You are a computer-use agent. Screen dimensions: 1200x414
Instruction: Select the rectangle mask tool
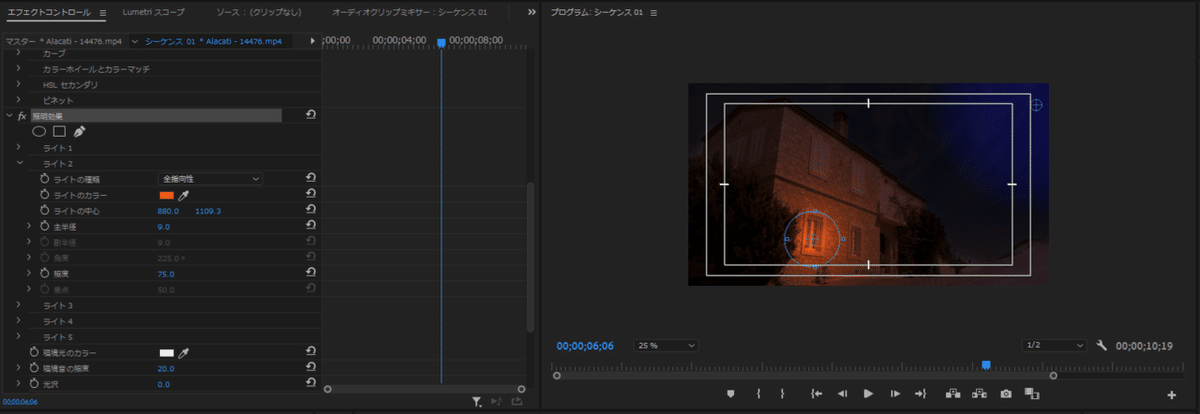pos(59,131)
